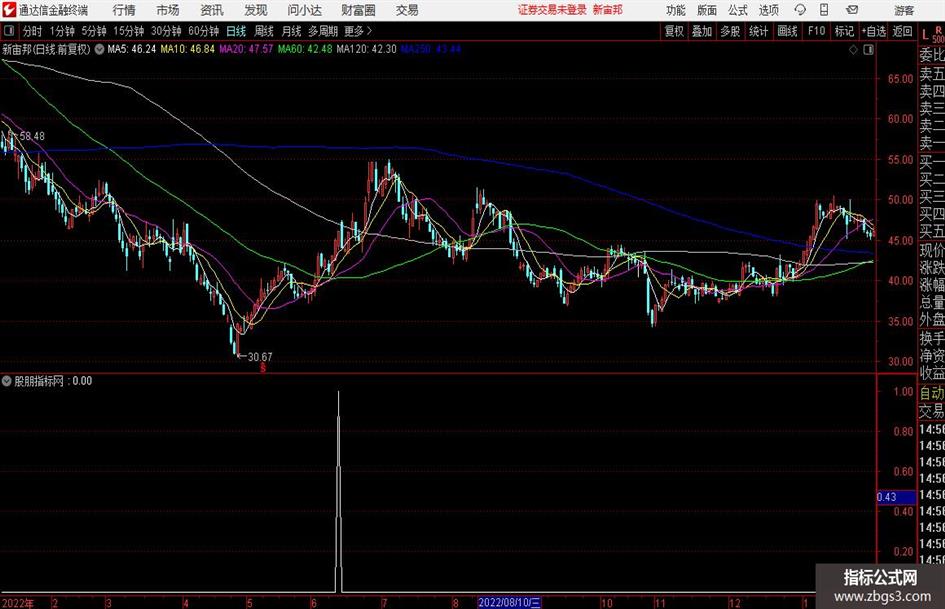Click the MA120: 42.30 indicator label

[x=366, y=49]
